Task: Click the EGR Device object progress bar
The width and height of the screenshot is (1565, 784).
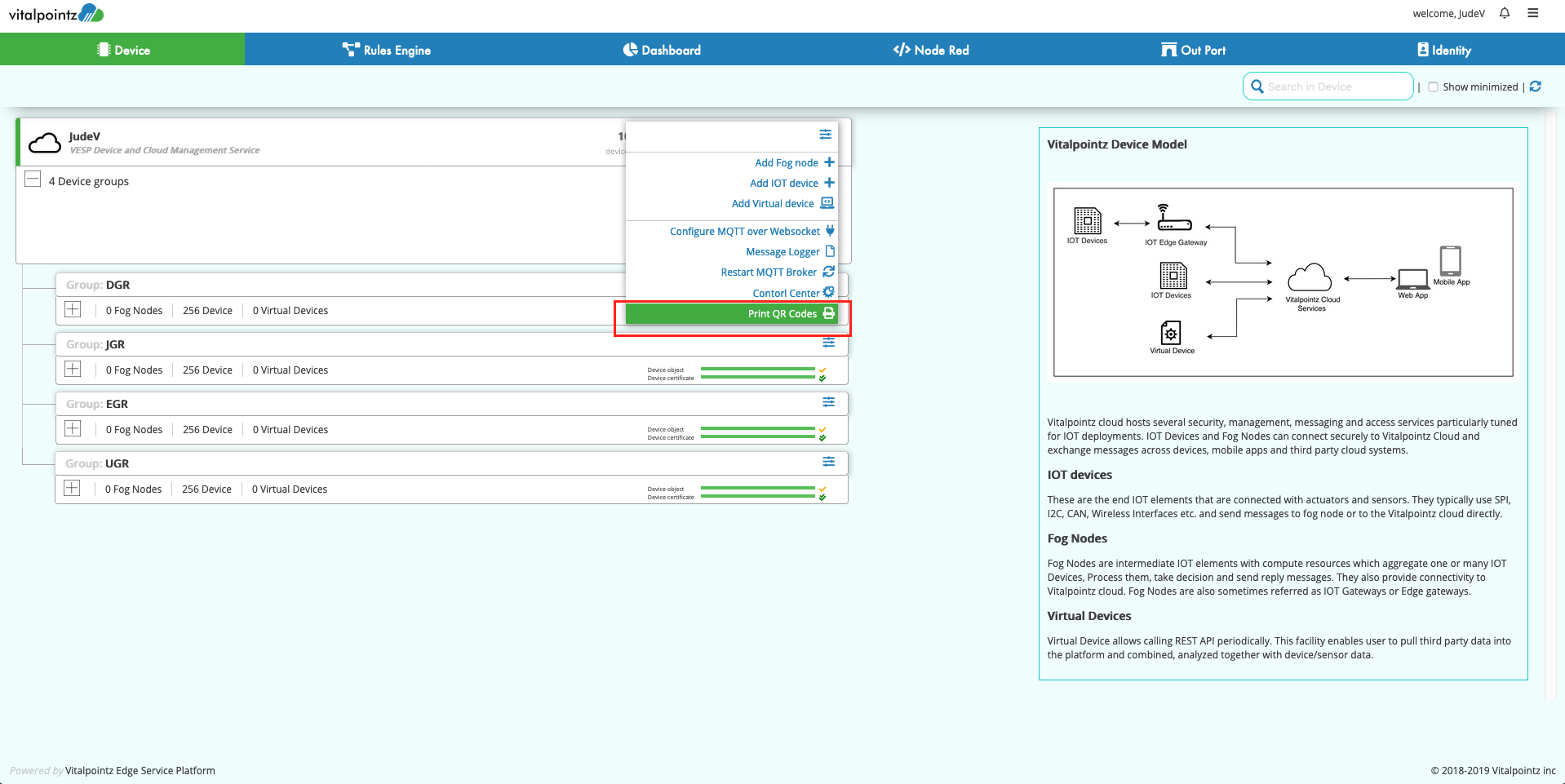Action: [757, 429]
